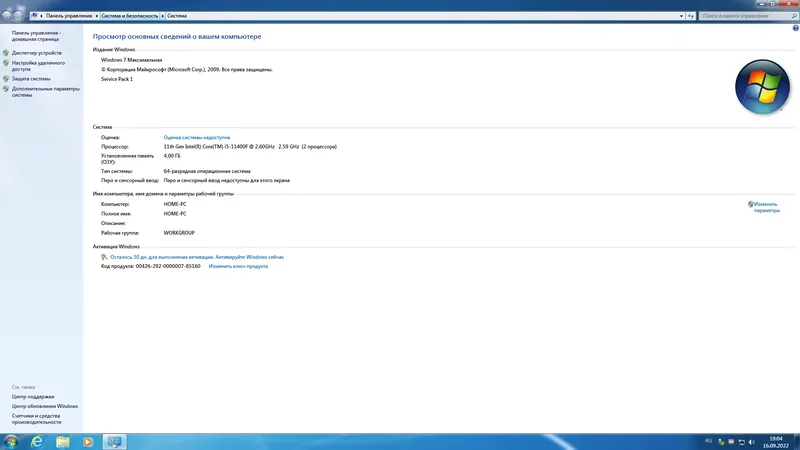Click the System window taskbar button
Image resolution: width=800 pixels, height=450 pixels.
click(x=114, y=442)
